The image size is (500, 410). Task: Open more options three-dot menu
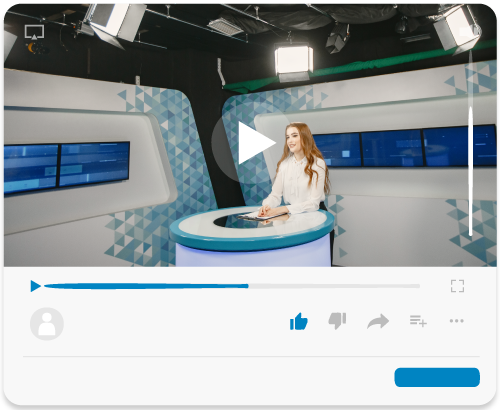click(456, 321)
